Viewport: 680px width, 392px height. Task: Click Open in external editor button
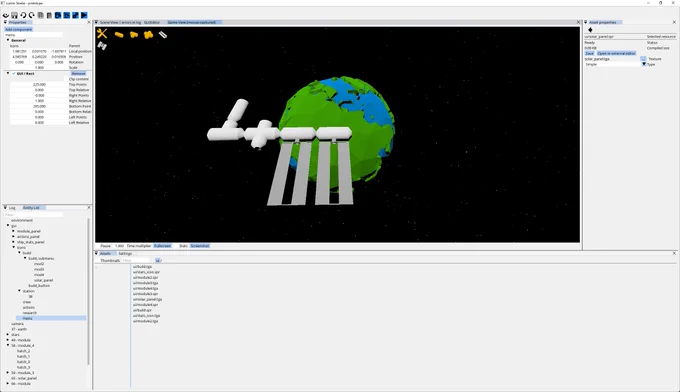point(616,53)
